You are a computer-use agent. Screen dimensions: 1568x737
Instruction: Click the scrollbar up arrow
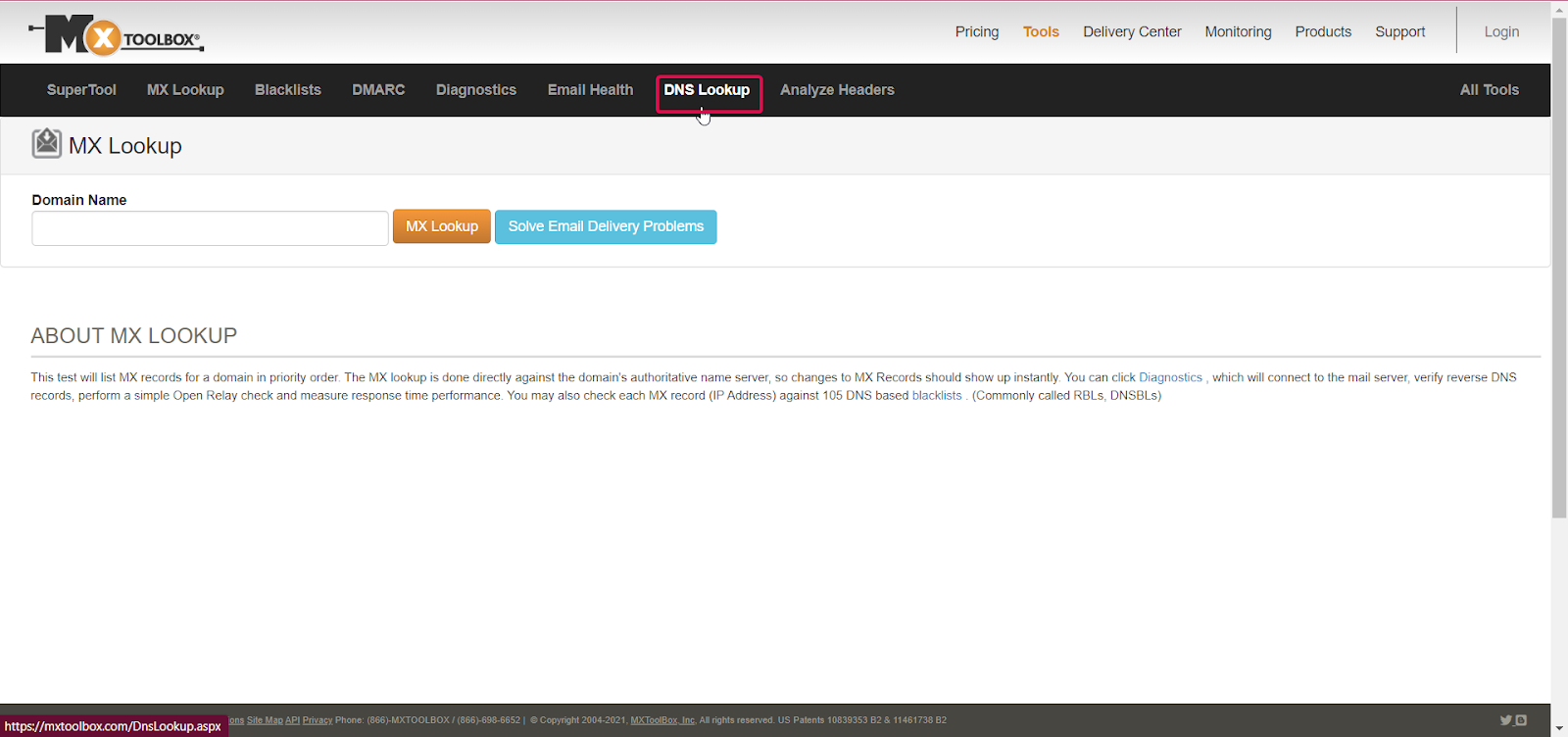point(1559,10)
